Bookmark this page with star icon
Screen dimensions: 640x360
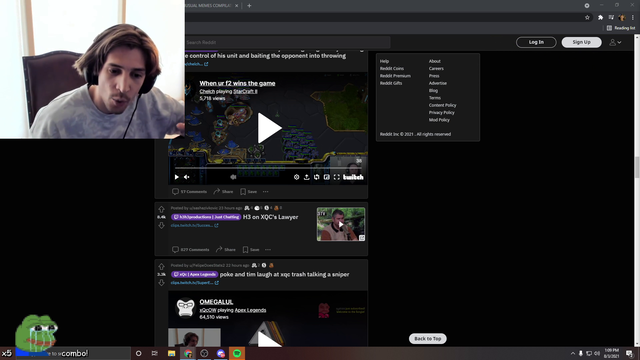587,18
